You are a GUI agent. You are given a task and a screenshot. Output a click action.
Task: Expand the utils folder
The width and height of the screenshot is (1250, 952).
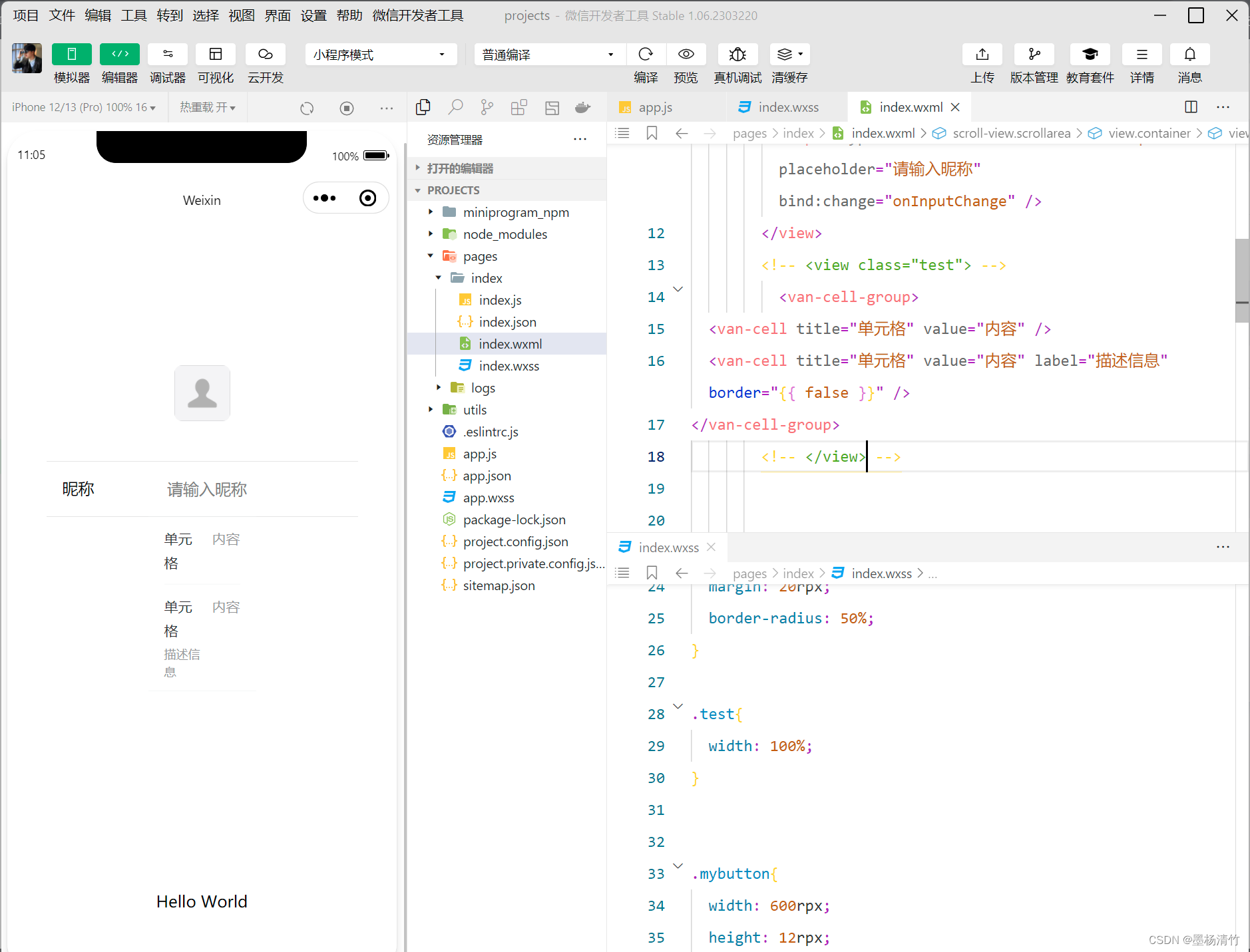pyautogui.click(x=431, y=410)
